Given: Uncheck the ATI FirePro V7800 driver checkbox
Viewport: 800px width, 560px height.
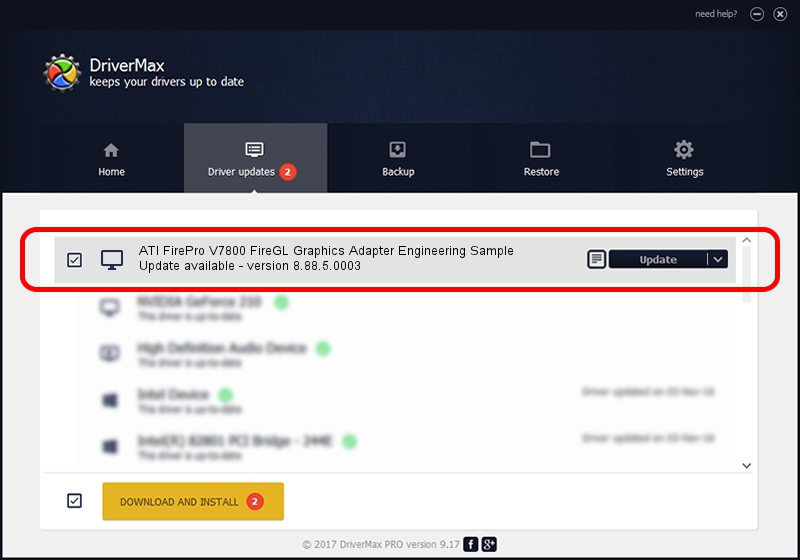Looking at the screenshot, I should tap(75, 260).
